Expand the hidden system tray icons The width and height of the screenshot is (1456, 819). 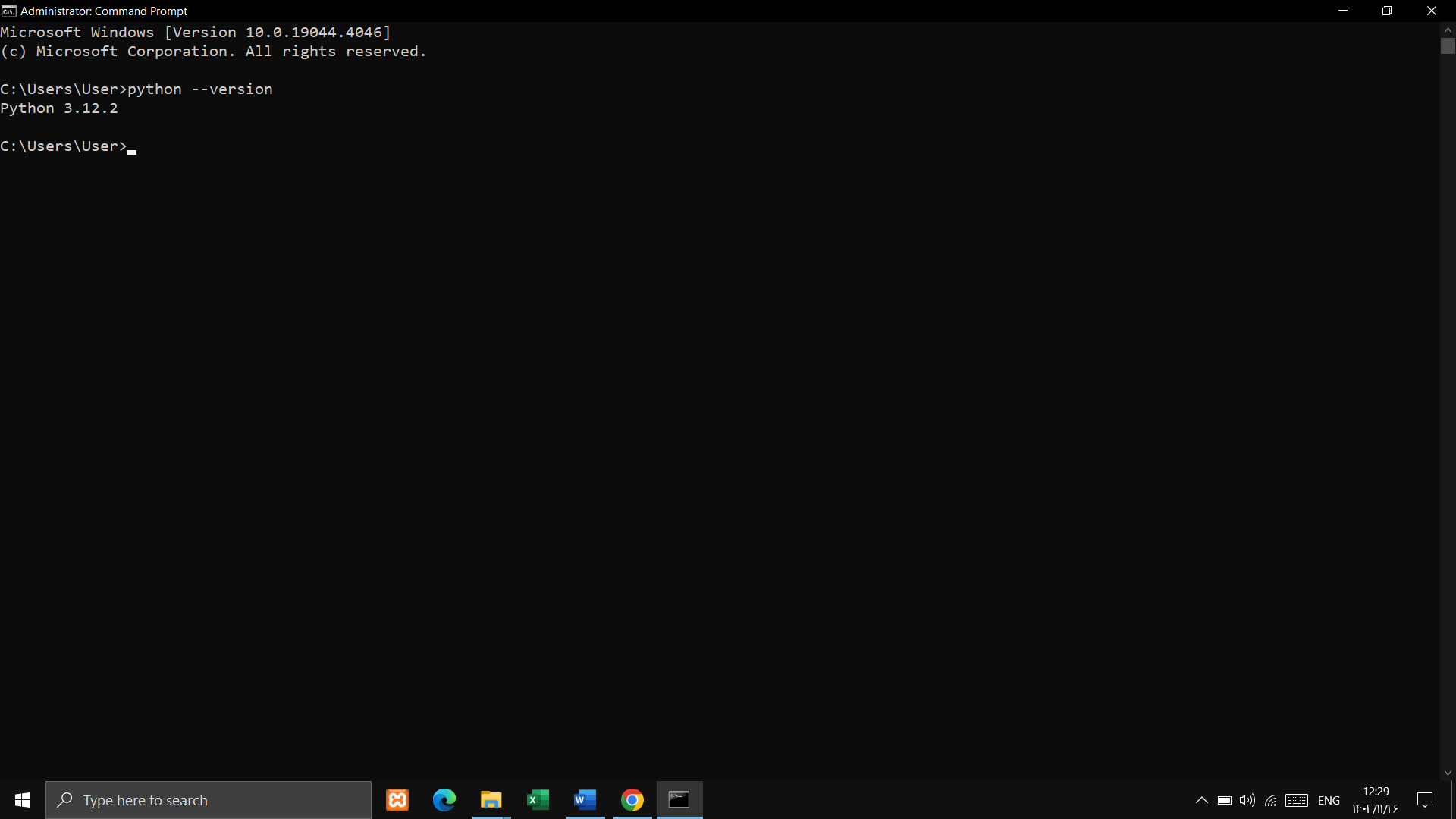pos(1202,800)
